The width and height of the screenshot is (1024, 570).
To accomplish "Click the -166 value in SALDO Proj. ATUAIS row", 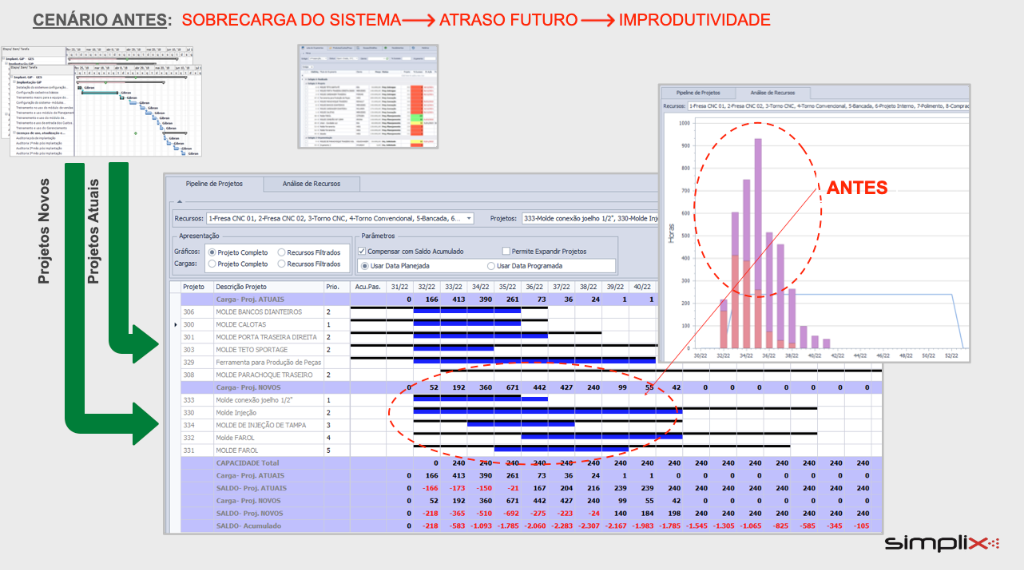I will pos(430,488).
